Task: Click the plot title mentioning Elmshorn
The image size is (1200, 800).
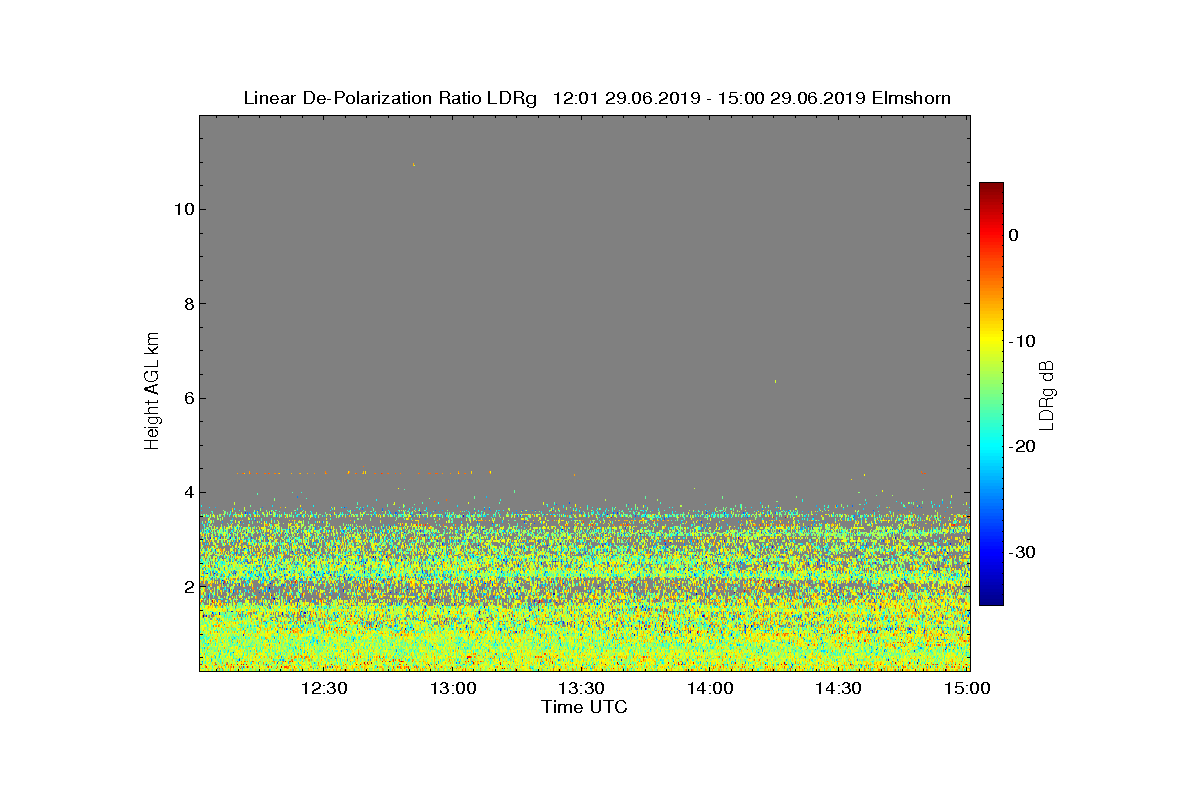Action: pos(597,98)
